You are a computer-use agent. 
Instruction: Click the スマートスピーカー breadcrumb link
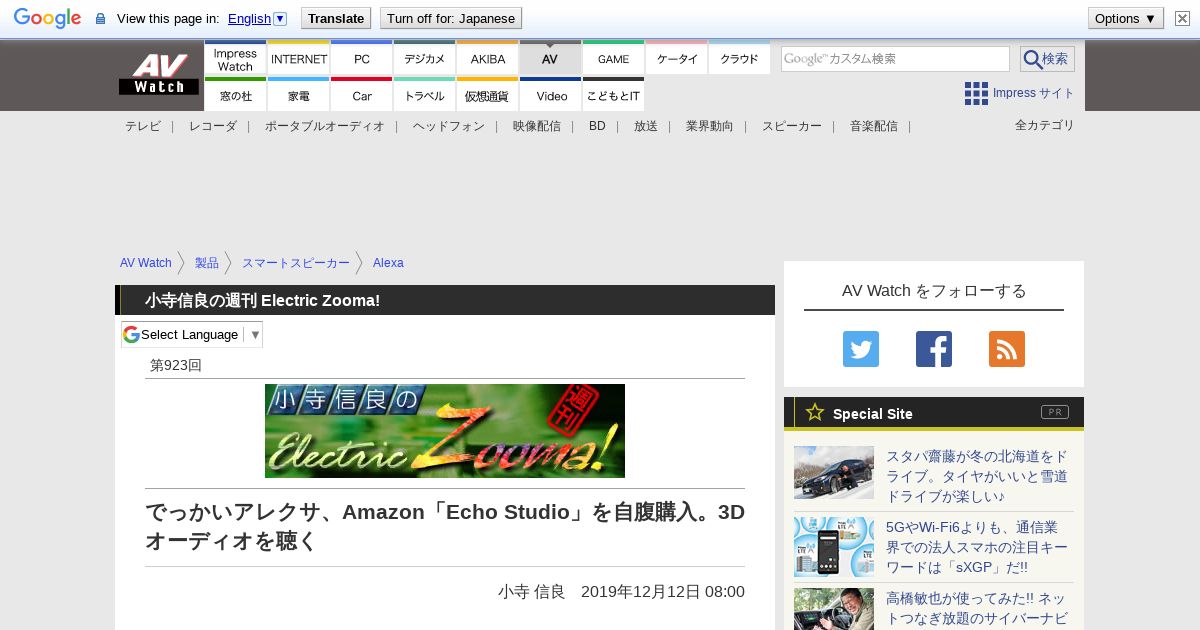296,263
